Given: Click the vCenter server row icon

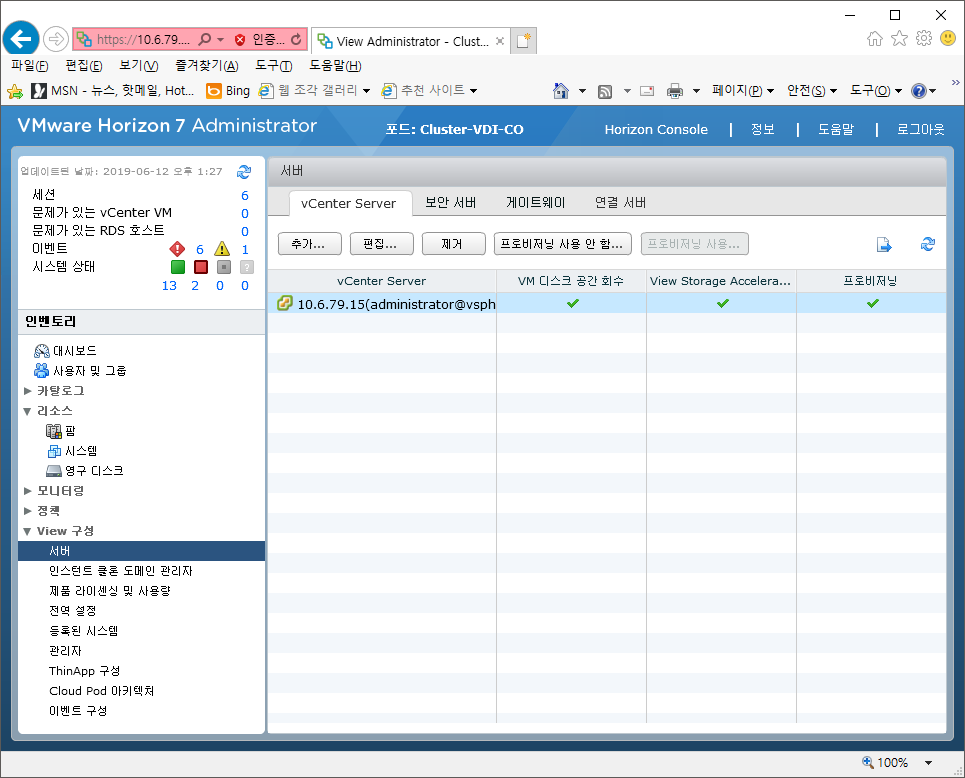Looking at the screenshot, I should 284,303.
